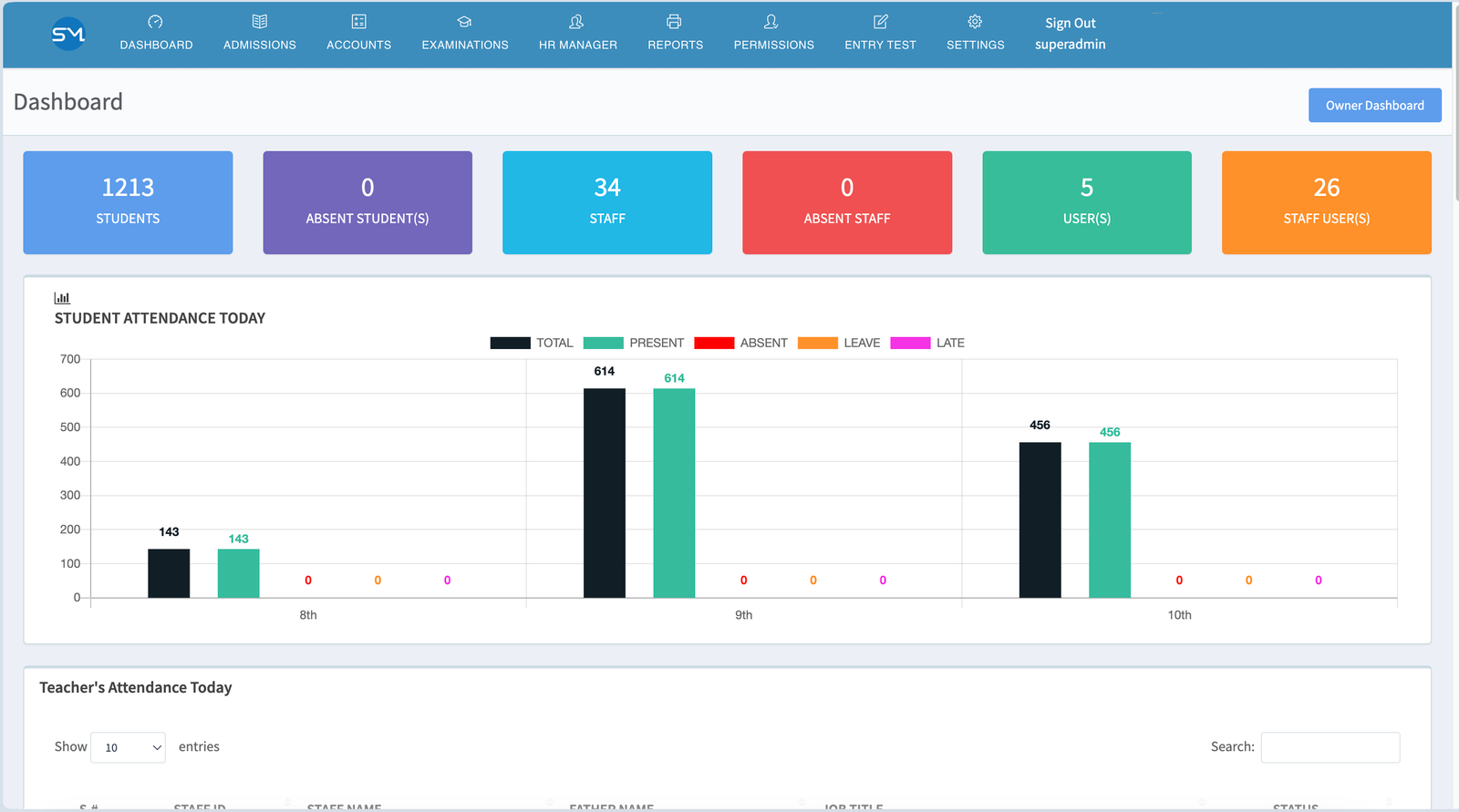This screenshot has height=812, width=1459.
Task: Open the Accounts menu
Action: 359,45
